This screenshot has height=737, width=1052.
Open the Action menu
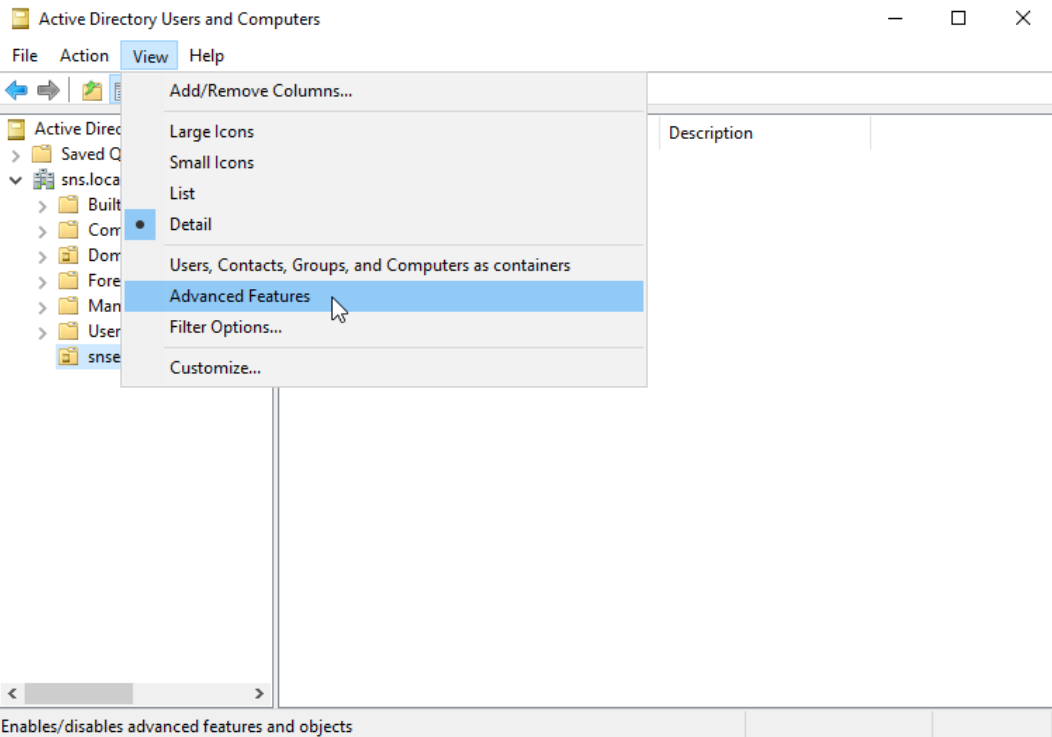[85, 56]
